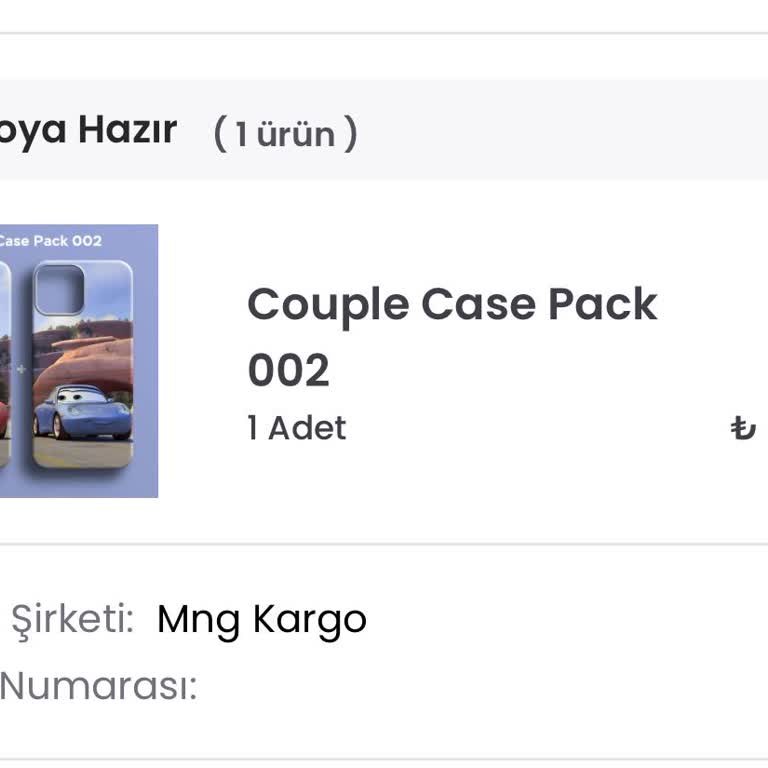Click the blank area beside "Numarası:"
Image resolution: width=768 pixels, height=768 pixels.
click(482, 686)
